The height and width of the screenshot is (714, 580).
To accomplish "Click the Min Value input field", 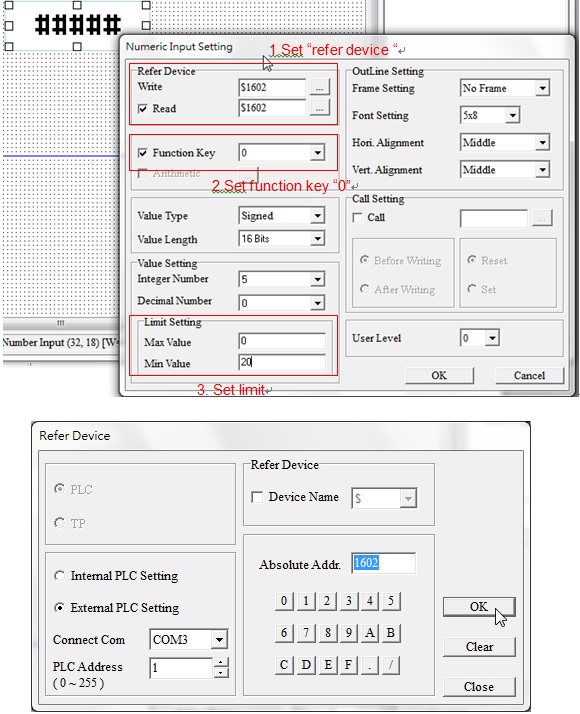I will click(282, 362).
